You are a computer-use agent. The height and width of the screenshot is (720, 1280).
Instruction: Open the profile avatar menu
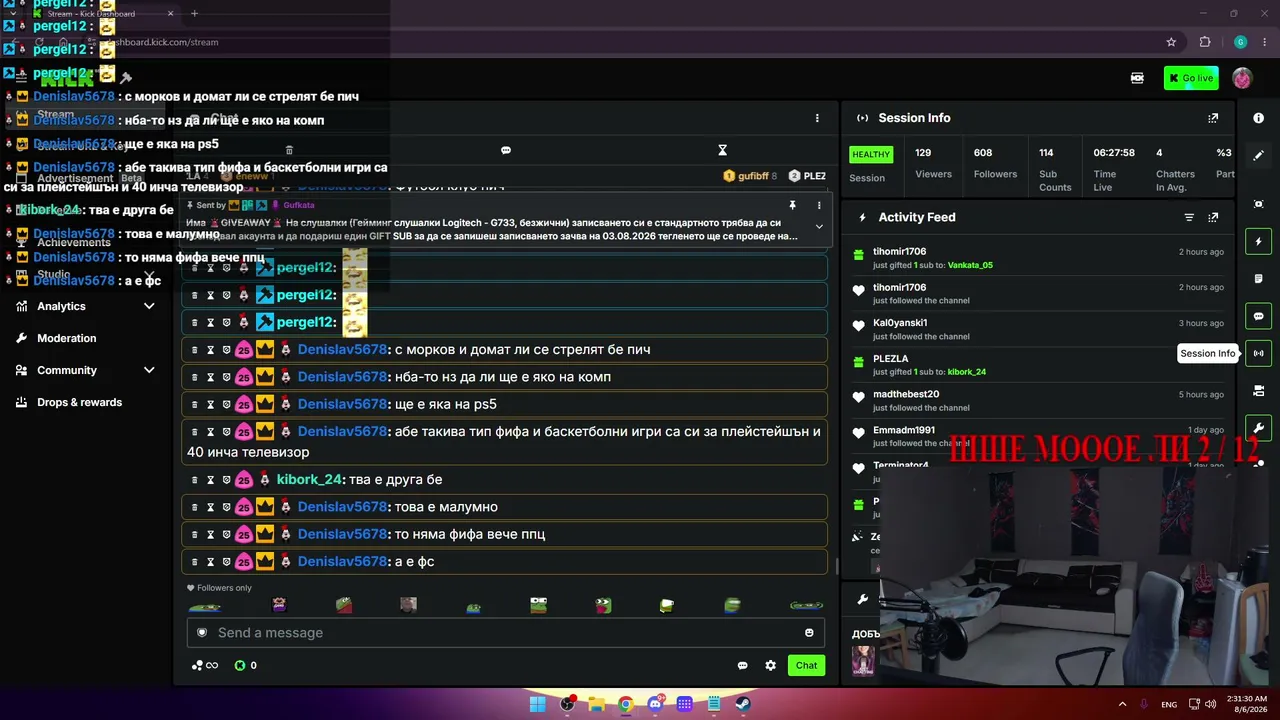tap(1242, 78)
